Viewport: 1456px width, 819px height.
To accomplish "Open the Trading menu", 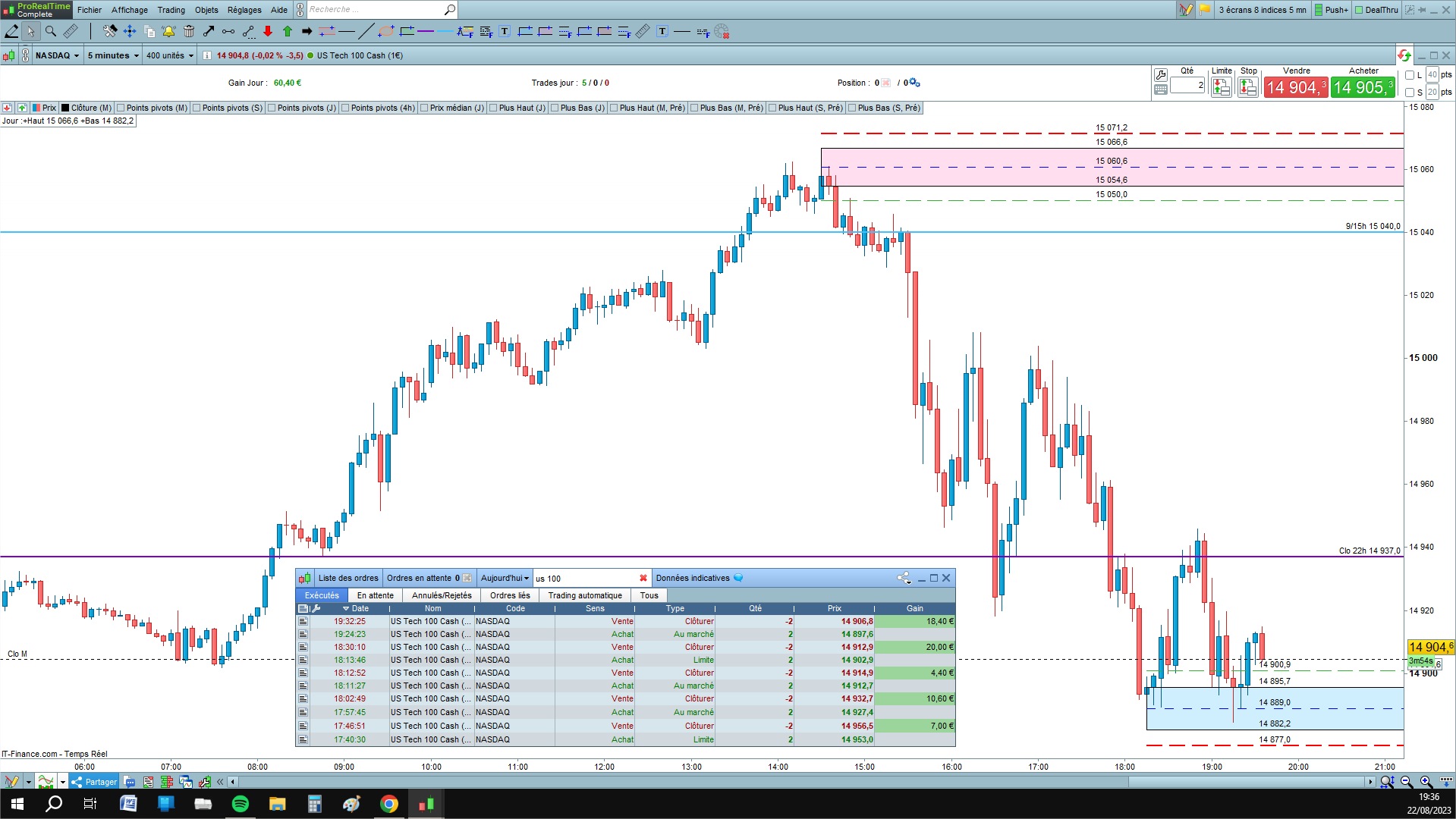I will [x=171, y=10].
